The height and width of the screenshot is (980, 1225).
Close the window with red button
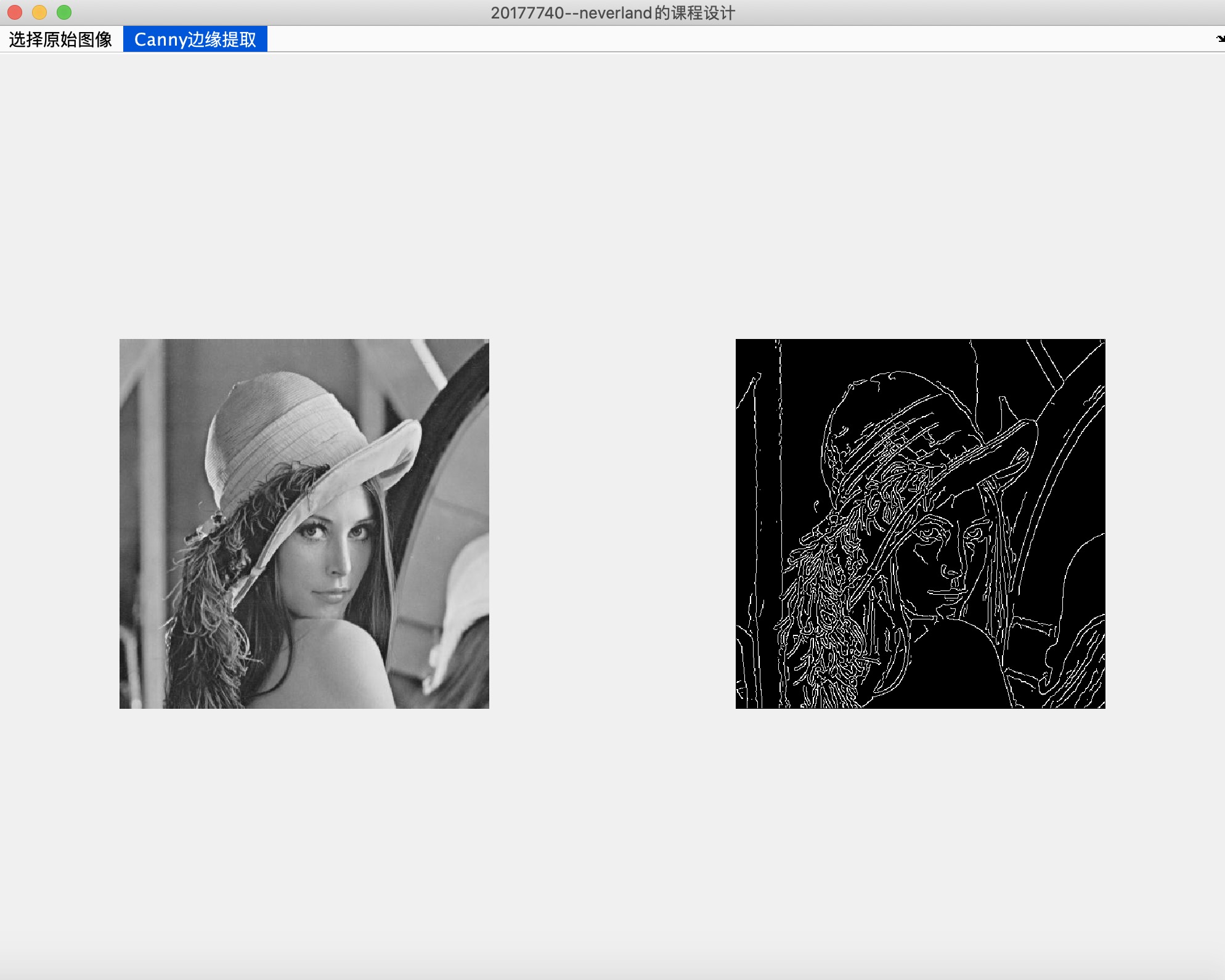tap(15, 12)
